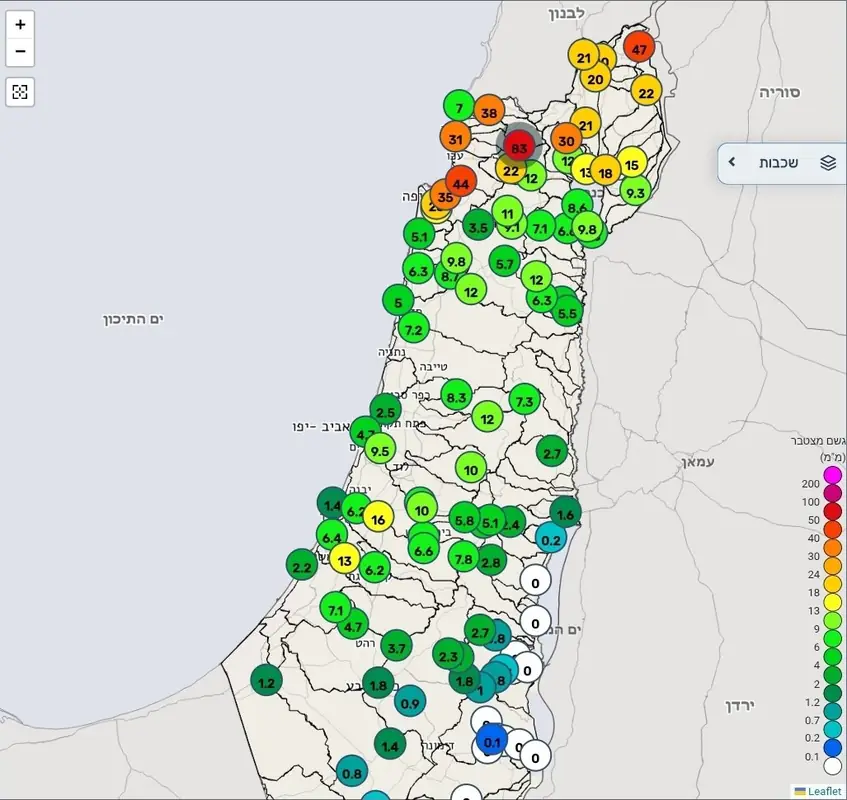Select the dark green 1.2 marker
The height and width of the screenshot is (800, 847).
click(x=266, y=682)
